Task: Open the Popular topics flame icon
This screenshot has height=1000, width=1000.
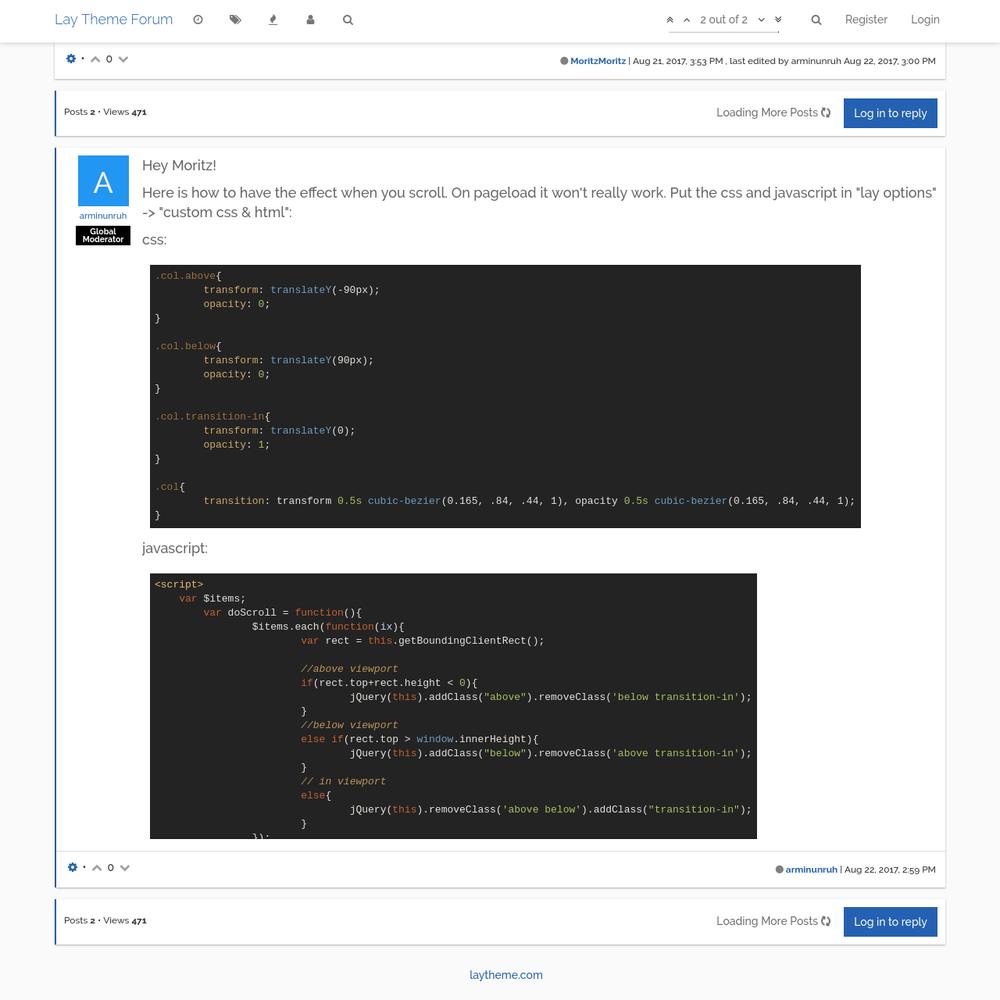Action: point(273,20)
